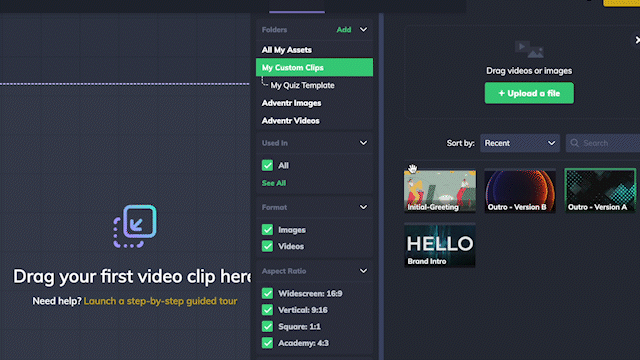Click the search magnifier icon
The image size is (640, 360).
click(x=574, y=143)
